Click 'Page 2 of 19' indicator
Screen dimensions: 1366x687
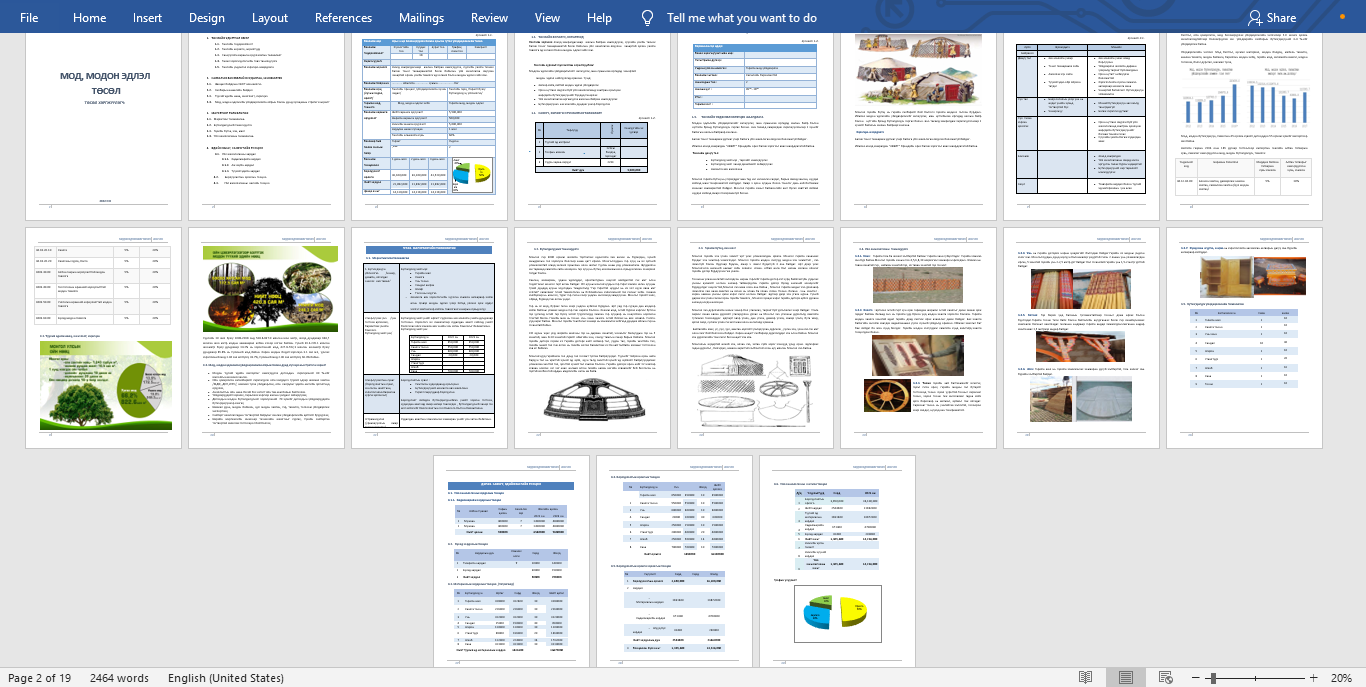[40, 678]
